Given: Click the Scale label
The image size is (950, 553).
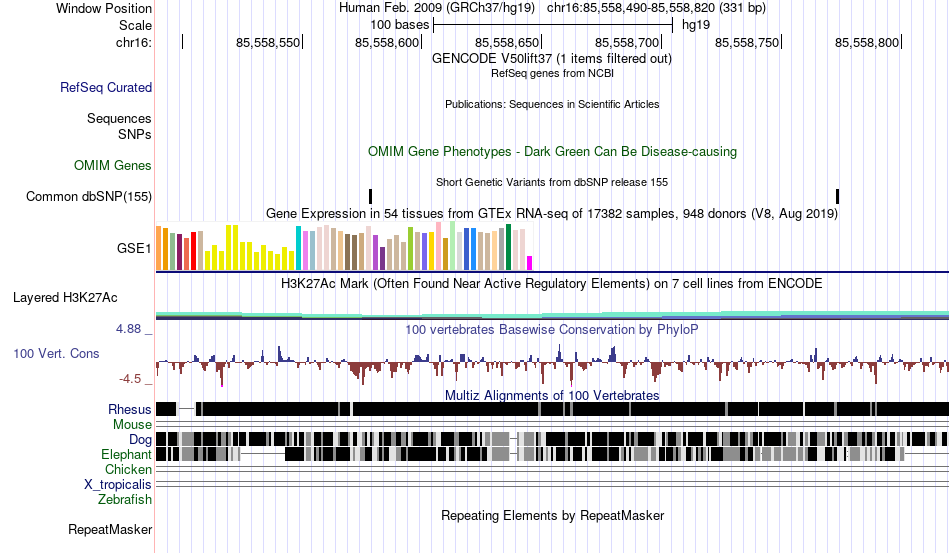Looking at the screenshot, I should (x=135, y=25).
